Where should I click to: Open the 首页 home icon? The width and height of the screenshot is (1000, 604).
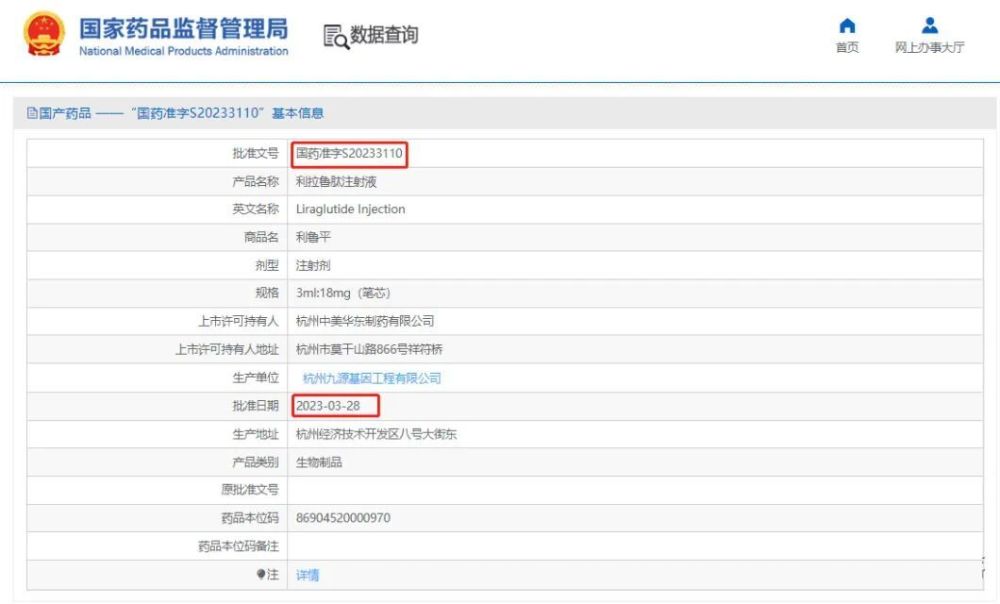click(847, 26)
